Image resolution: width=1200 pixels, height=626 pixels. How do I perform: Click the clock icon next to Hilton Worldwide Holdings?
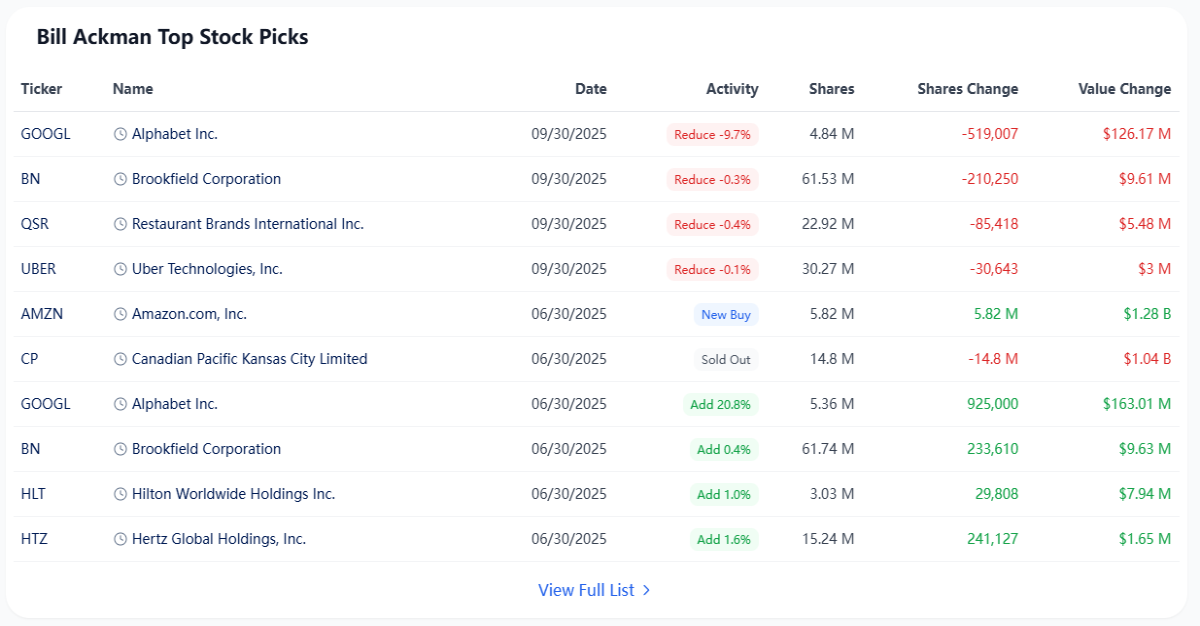[120, 494]
